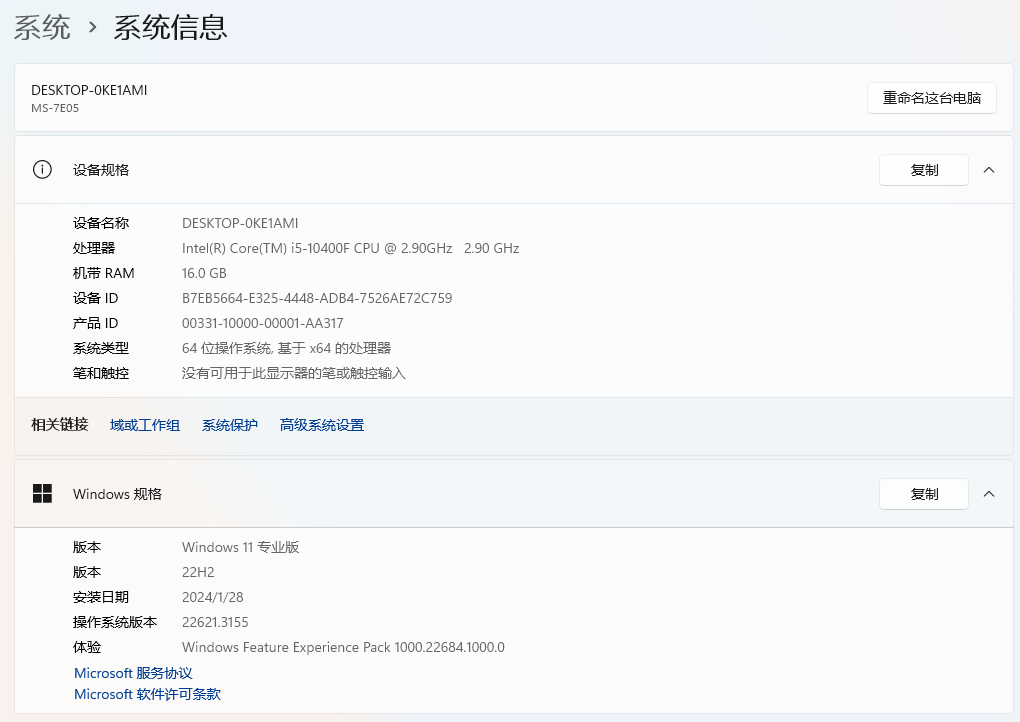Screen dimensions: 1020x722
Task: Select the Windows Feature Experience Pack value
Action: click(x=343, y=647)
